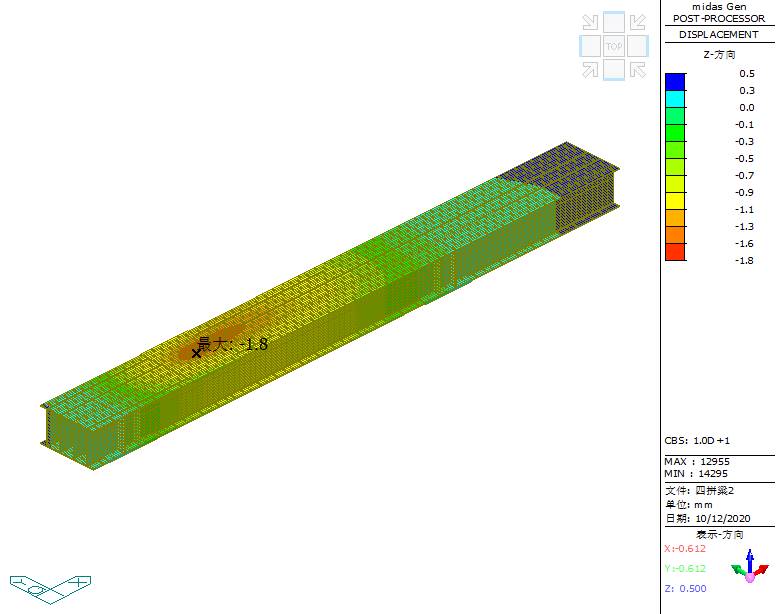Select the square above TOP in the view cube
The width and height of the screenshot is (780, 614).
[614, 22]
